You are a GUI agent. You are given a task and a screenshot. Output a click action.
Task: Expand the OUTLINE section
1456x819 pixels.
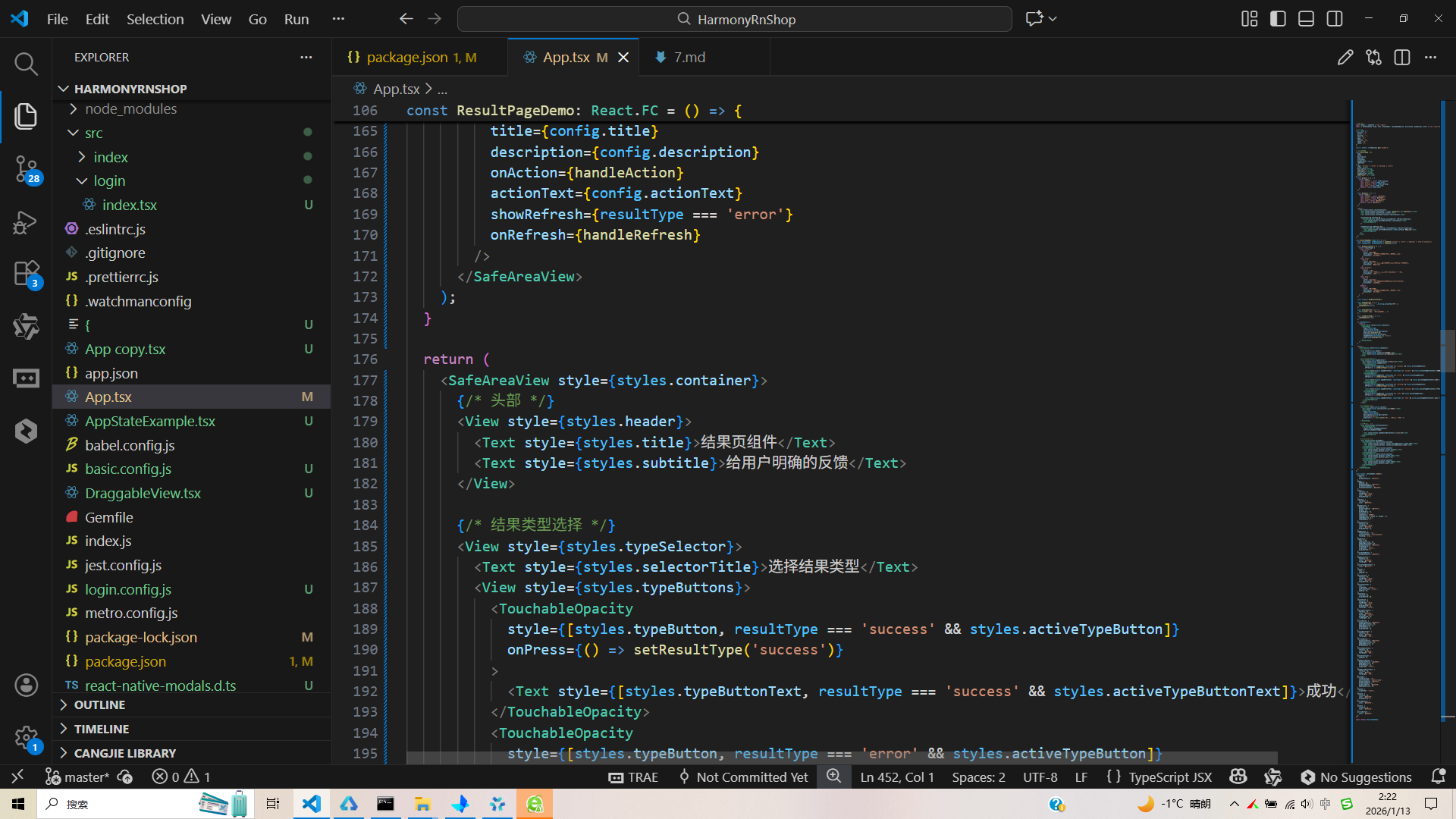coord(99,704)
